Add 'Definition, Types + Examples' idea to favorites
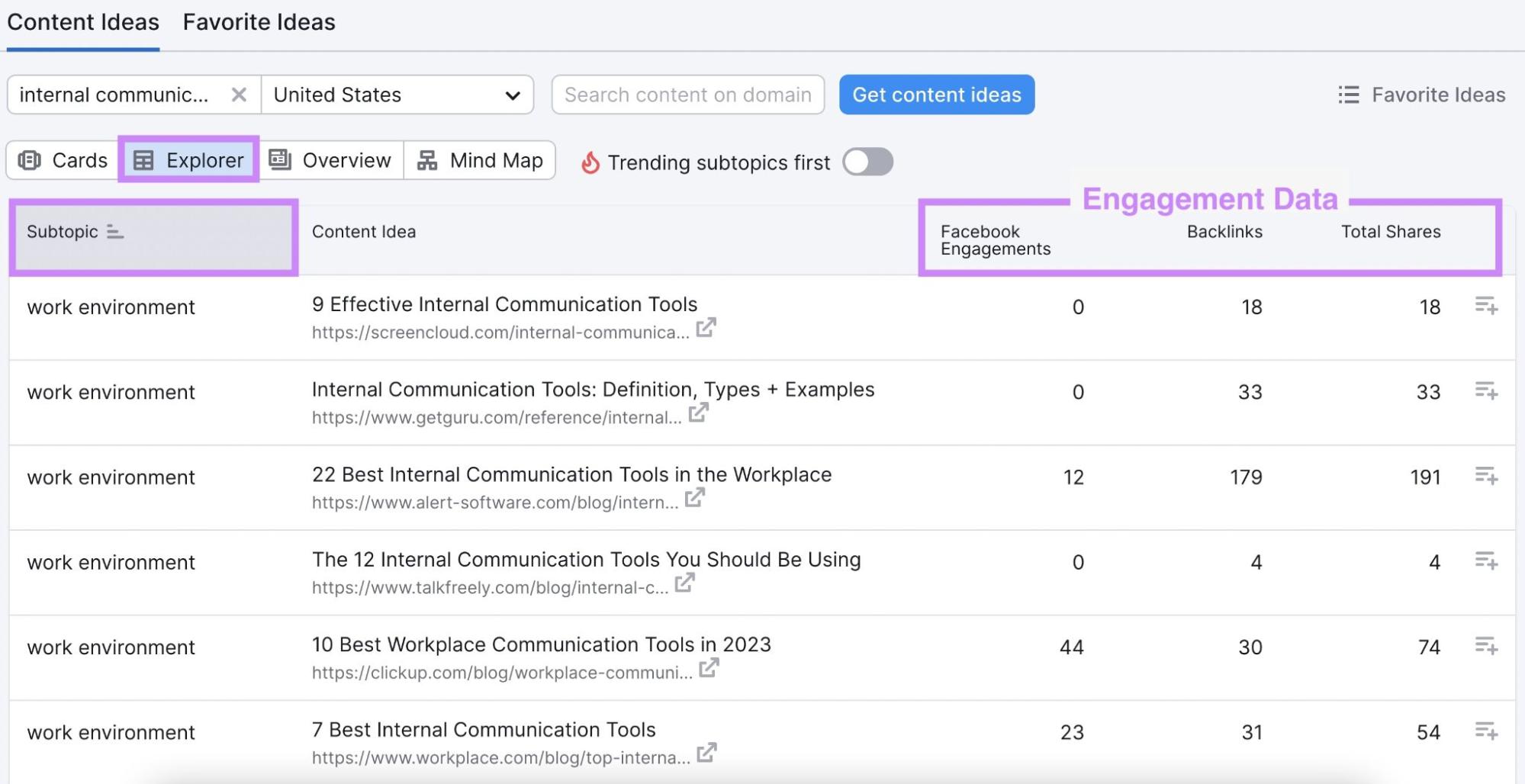This screenshot has height=784, width=1525. 1486,391
